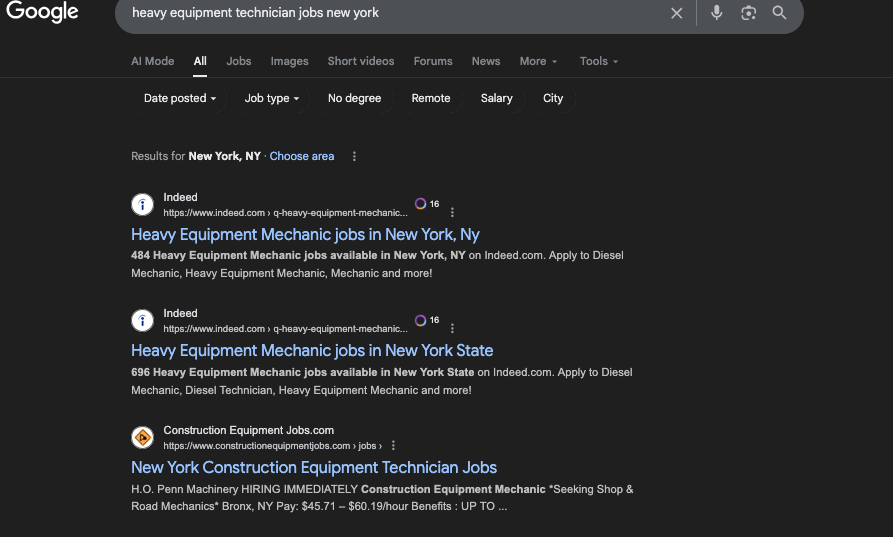The image size is (893, 537).
Task: Select the Salary filter chip
Action: (496, 98)
